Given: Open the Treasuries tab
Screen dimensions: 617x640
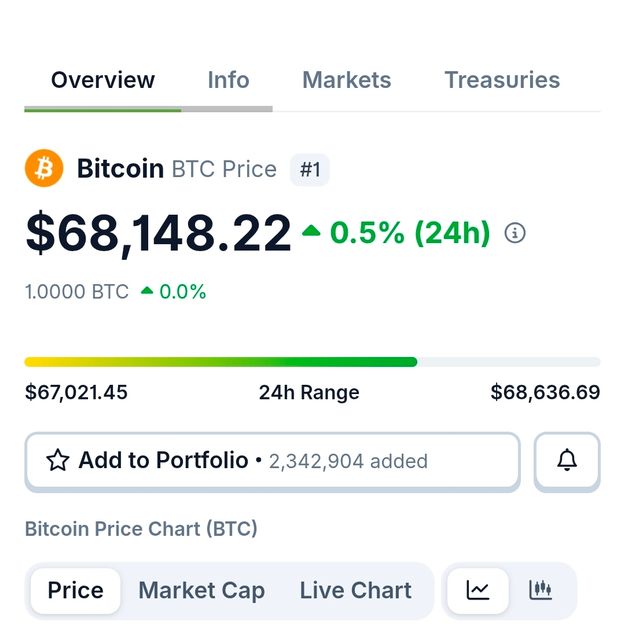Looking at the screenshot, I should point(502,80).
